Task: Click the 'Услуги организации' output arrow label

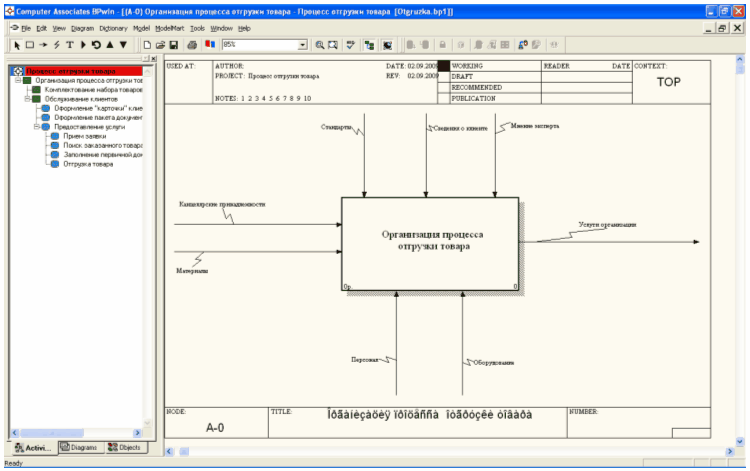Action: [x=607, y=224]
